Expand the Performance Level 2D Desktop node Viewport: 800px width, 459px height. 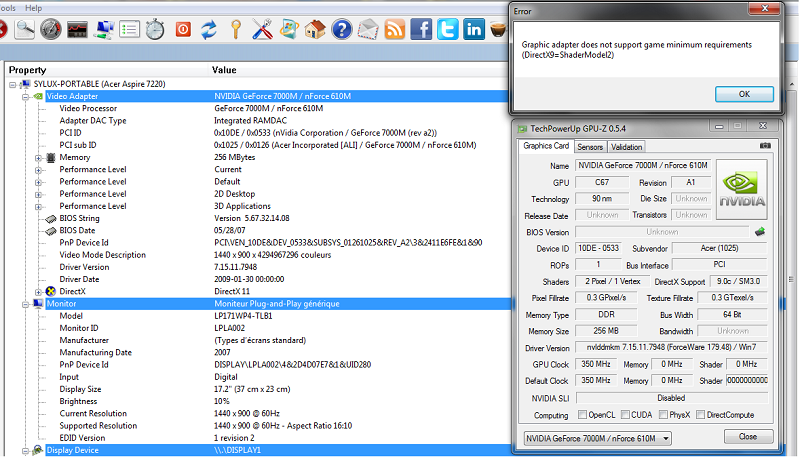[x=38, y=195]
